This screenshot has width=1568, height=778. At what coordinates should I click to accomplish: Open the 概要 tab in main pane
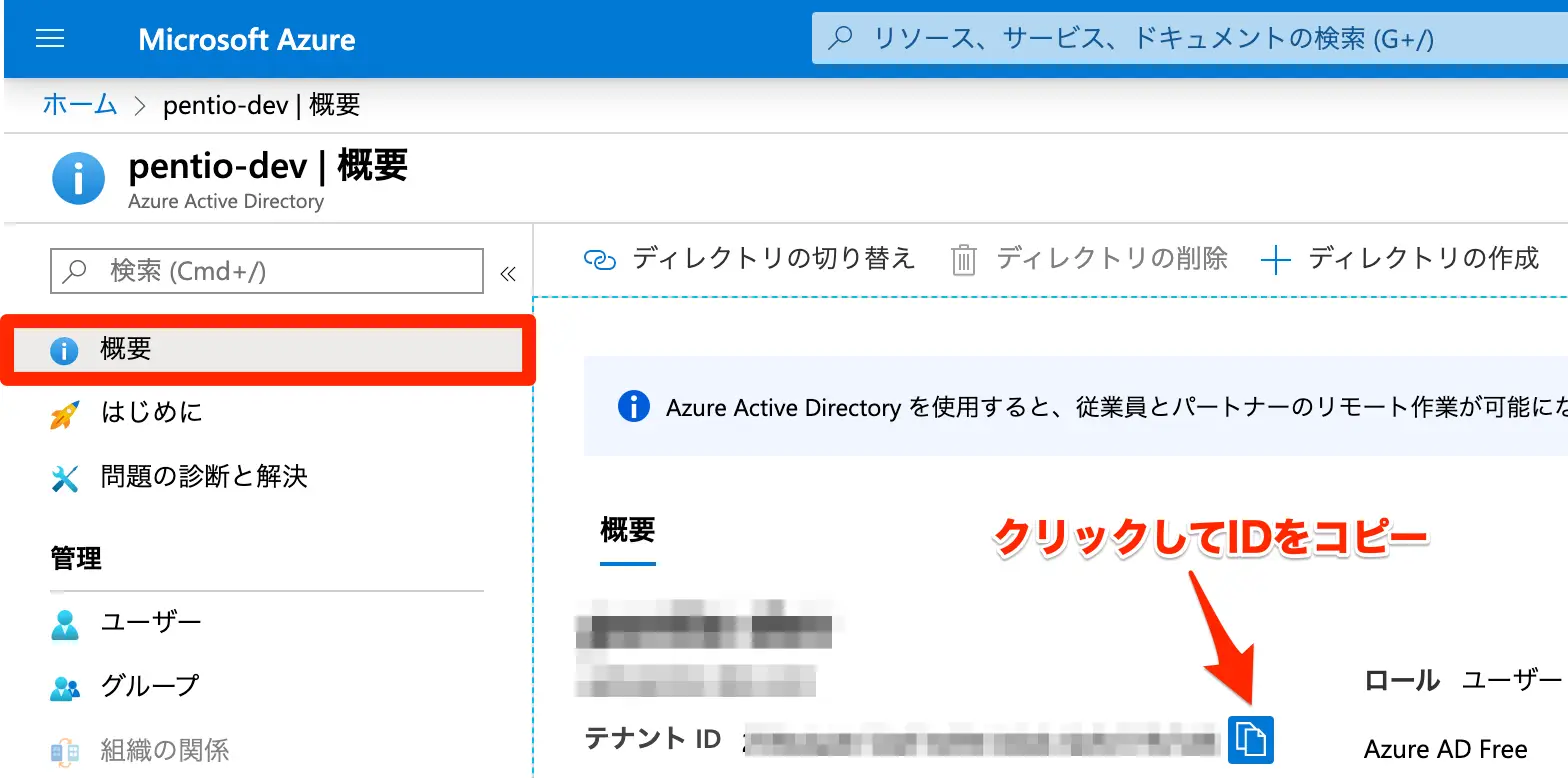[x=627, y=531]
